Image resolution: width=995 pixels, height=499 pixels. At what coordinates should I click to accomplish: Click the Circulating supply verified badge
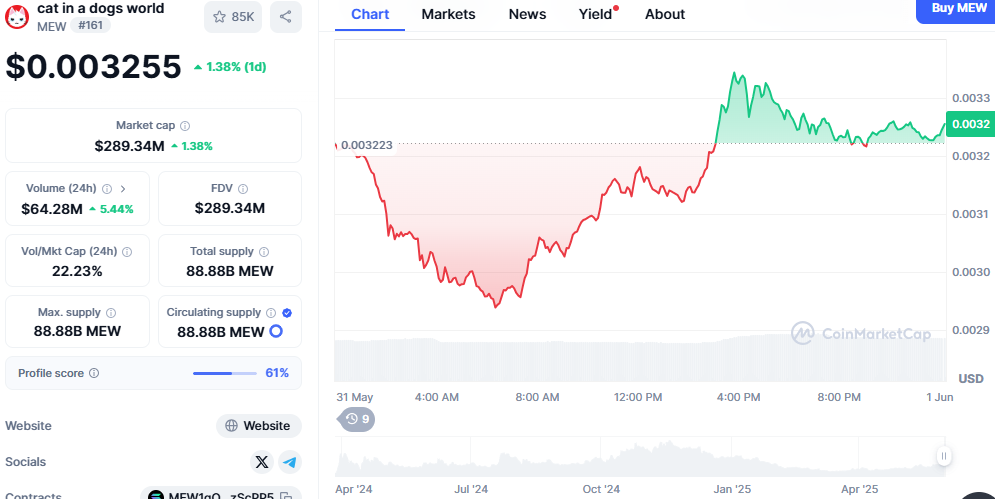pos(287,312)
